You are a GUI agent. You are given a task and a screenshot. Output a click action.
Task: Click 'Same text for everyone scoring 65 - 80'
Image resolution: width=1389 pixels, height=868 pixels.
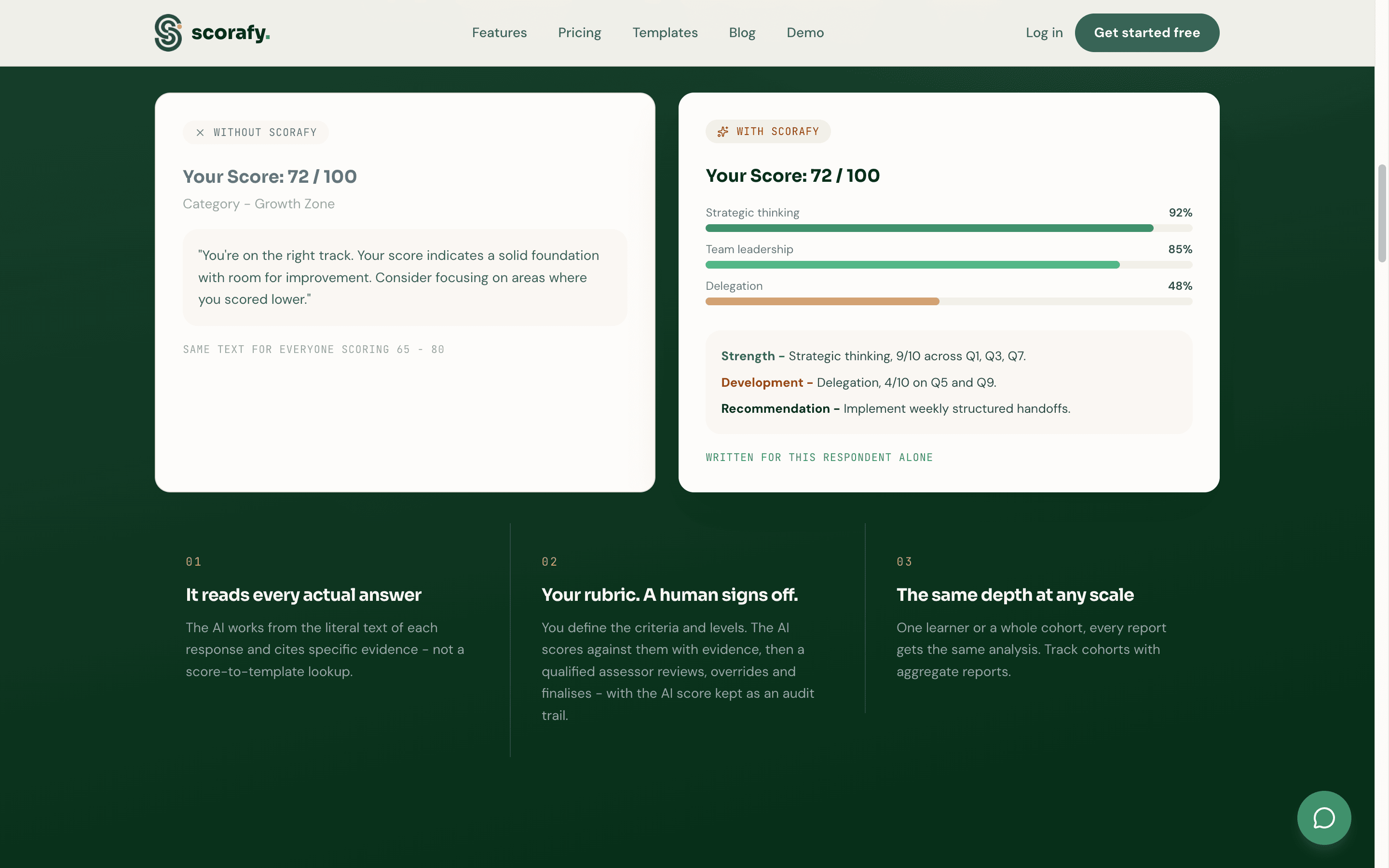tap(313, 350)
